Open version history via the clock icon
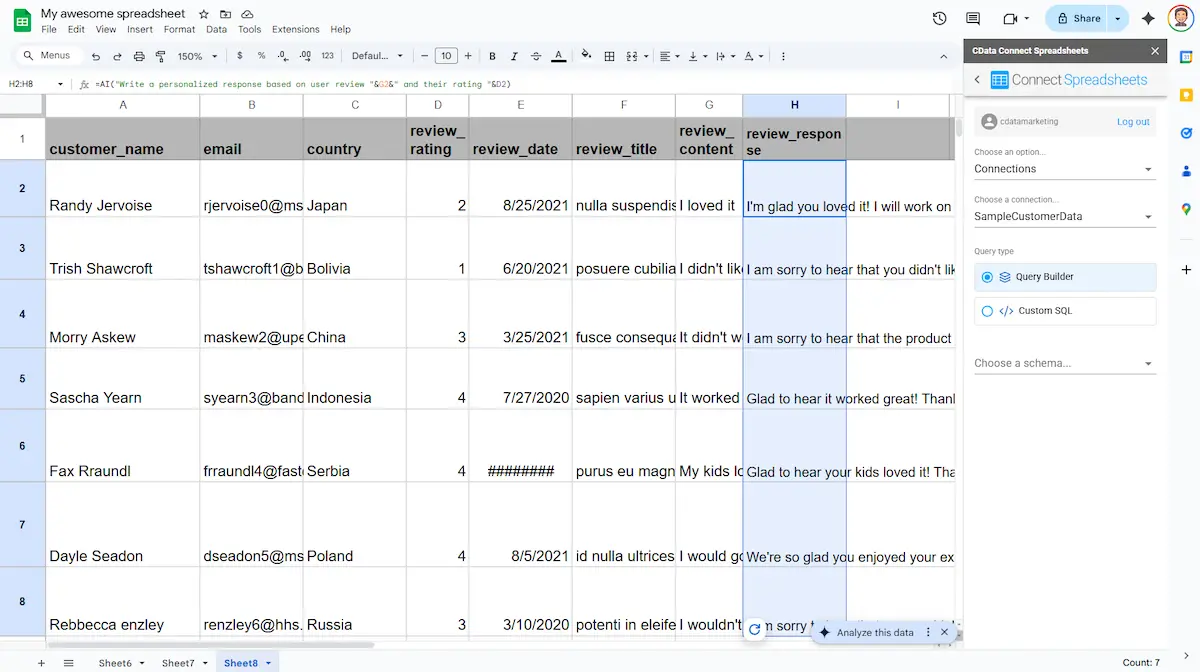 point(938,17)
